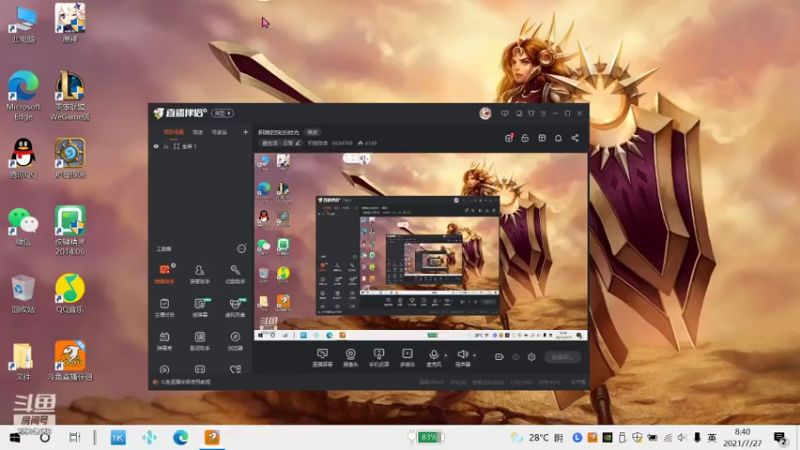
Task: Open the 主播任务 streamer tasks tool
Action: (164, 308)
